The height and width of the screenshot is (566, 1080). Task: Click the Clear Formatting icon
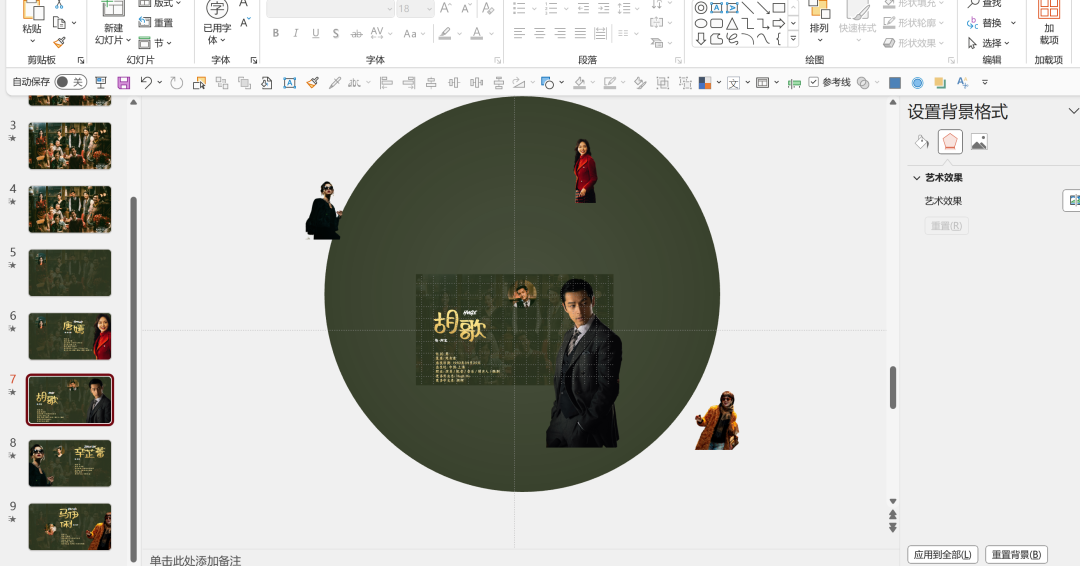click(x=488, y=9)
